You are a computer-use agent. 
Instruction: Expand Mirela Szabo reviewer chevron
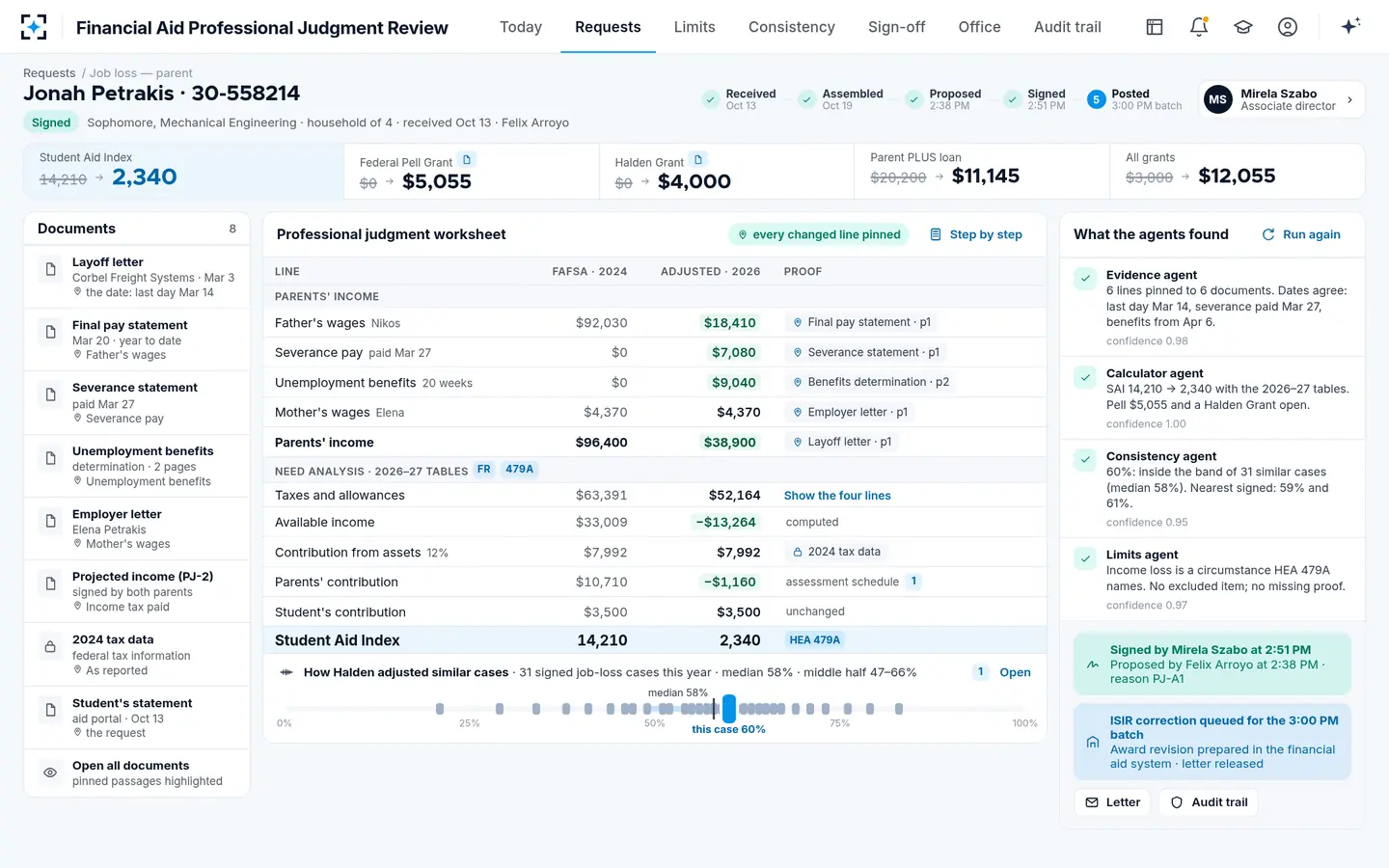coord(1349,99)
